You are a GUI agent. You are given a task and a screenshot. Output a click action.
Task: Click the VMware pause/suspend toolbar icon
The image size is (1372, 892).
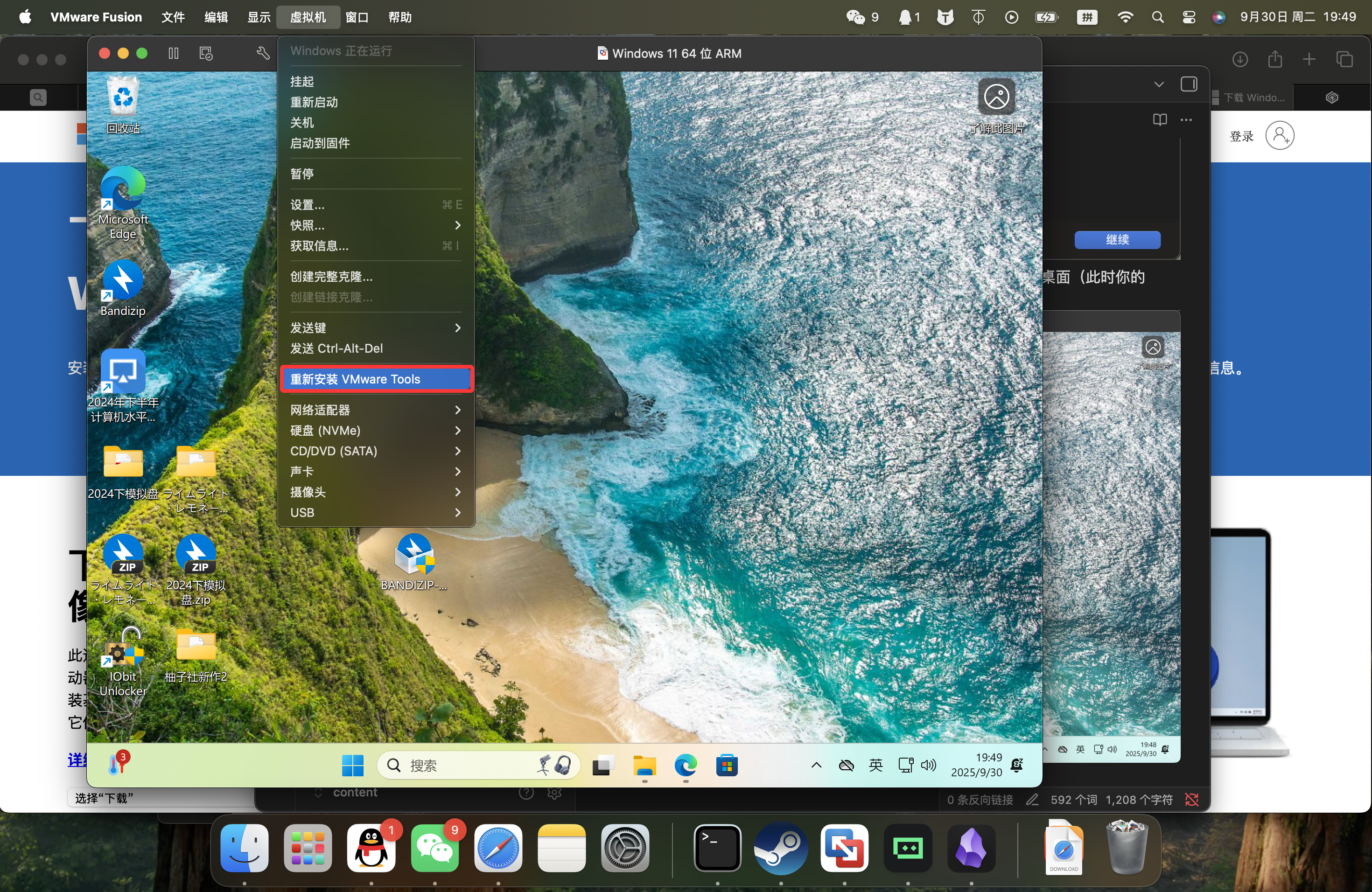[x=174, y=54]
